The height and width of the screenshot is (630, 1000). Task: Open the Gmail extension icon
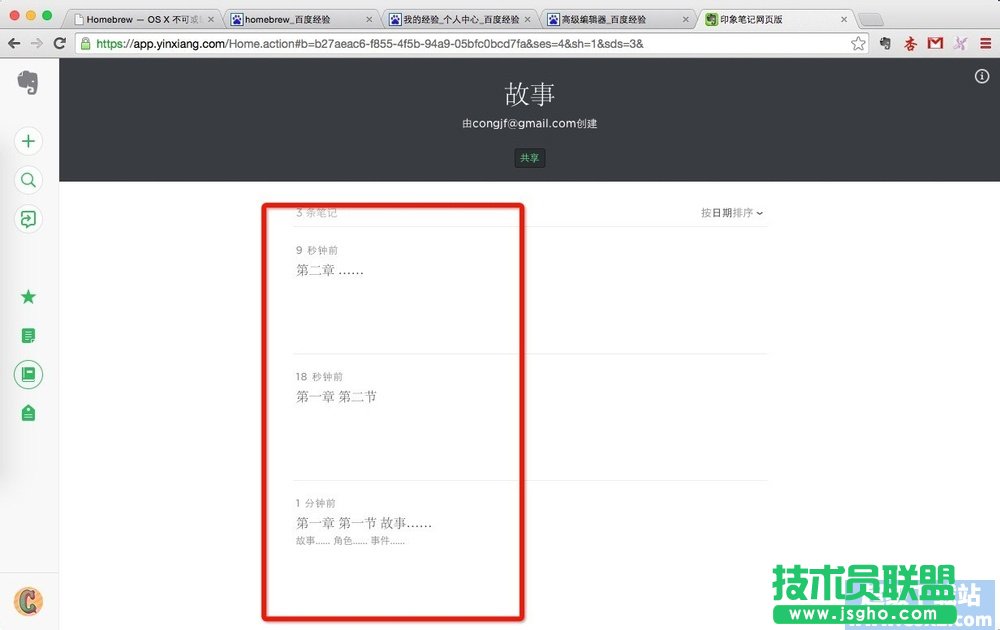935,43
